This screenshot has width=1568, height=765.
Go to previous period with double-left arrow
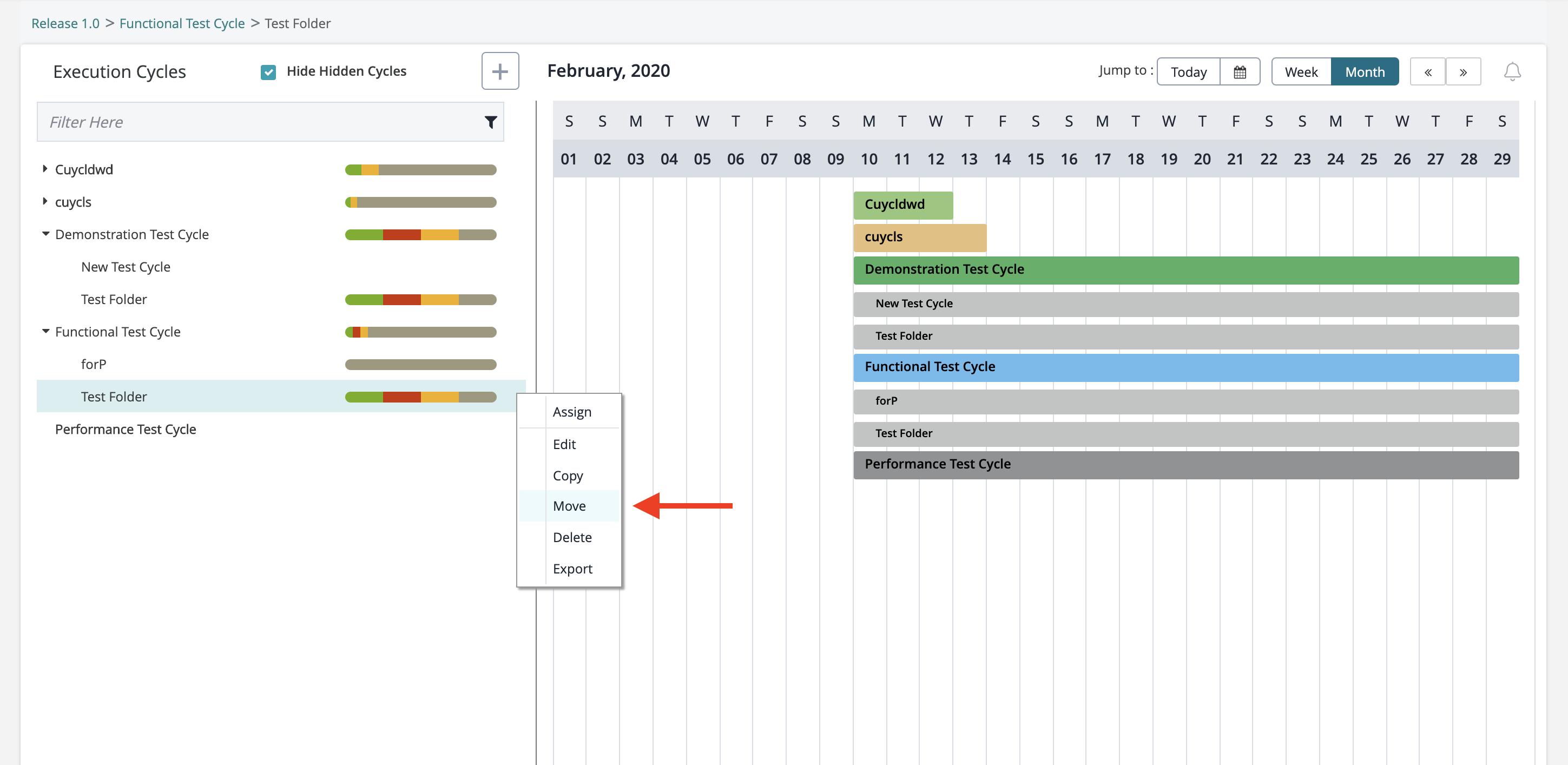[x=1427, y=72]
